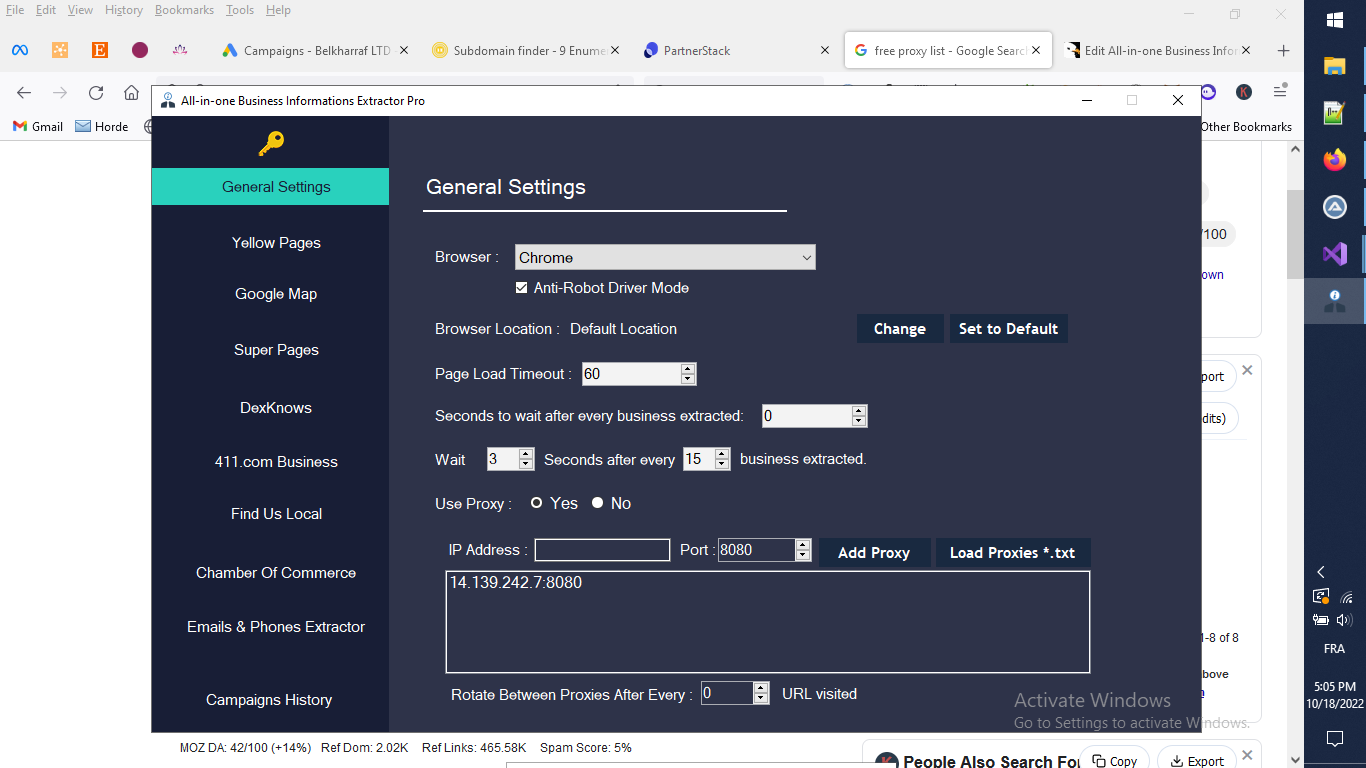Screen dimensions: 1366x768
Task: Close the free proxy list tab
Action: click(1036, 50)
